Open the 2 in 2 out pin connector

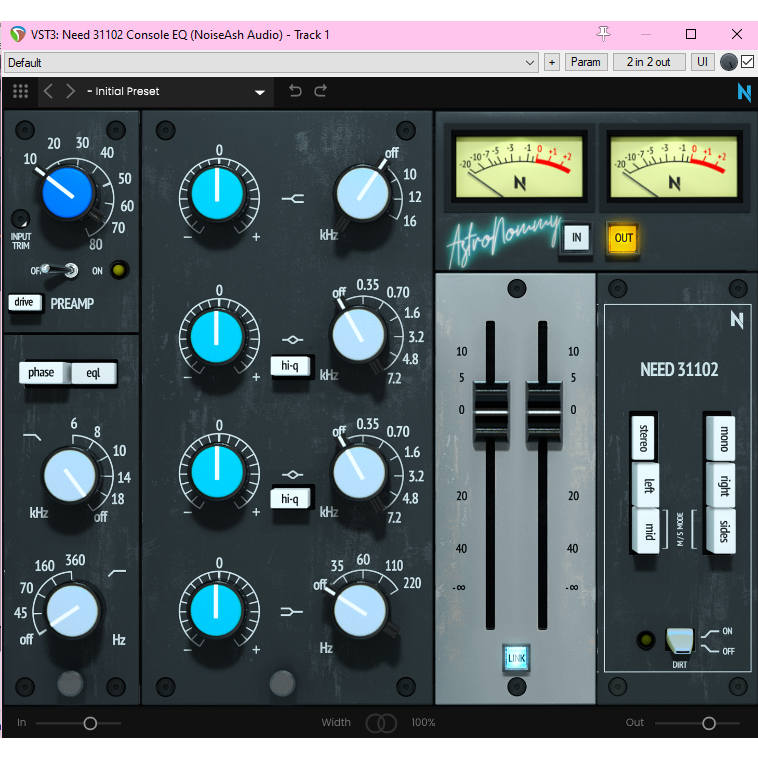[649, 62]
